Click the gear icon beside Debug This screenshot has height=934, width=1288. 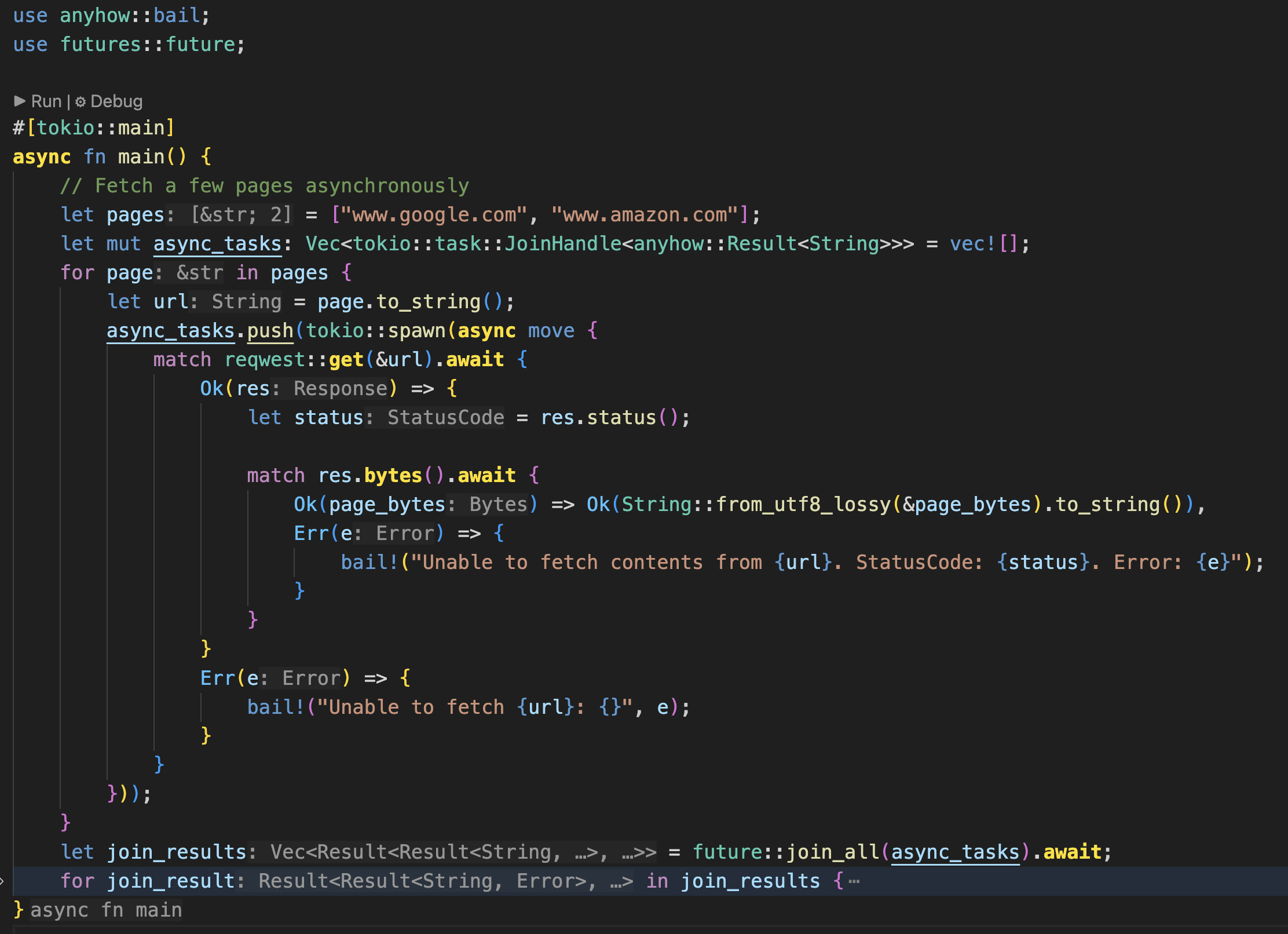(x=80, y=101)
